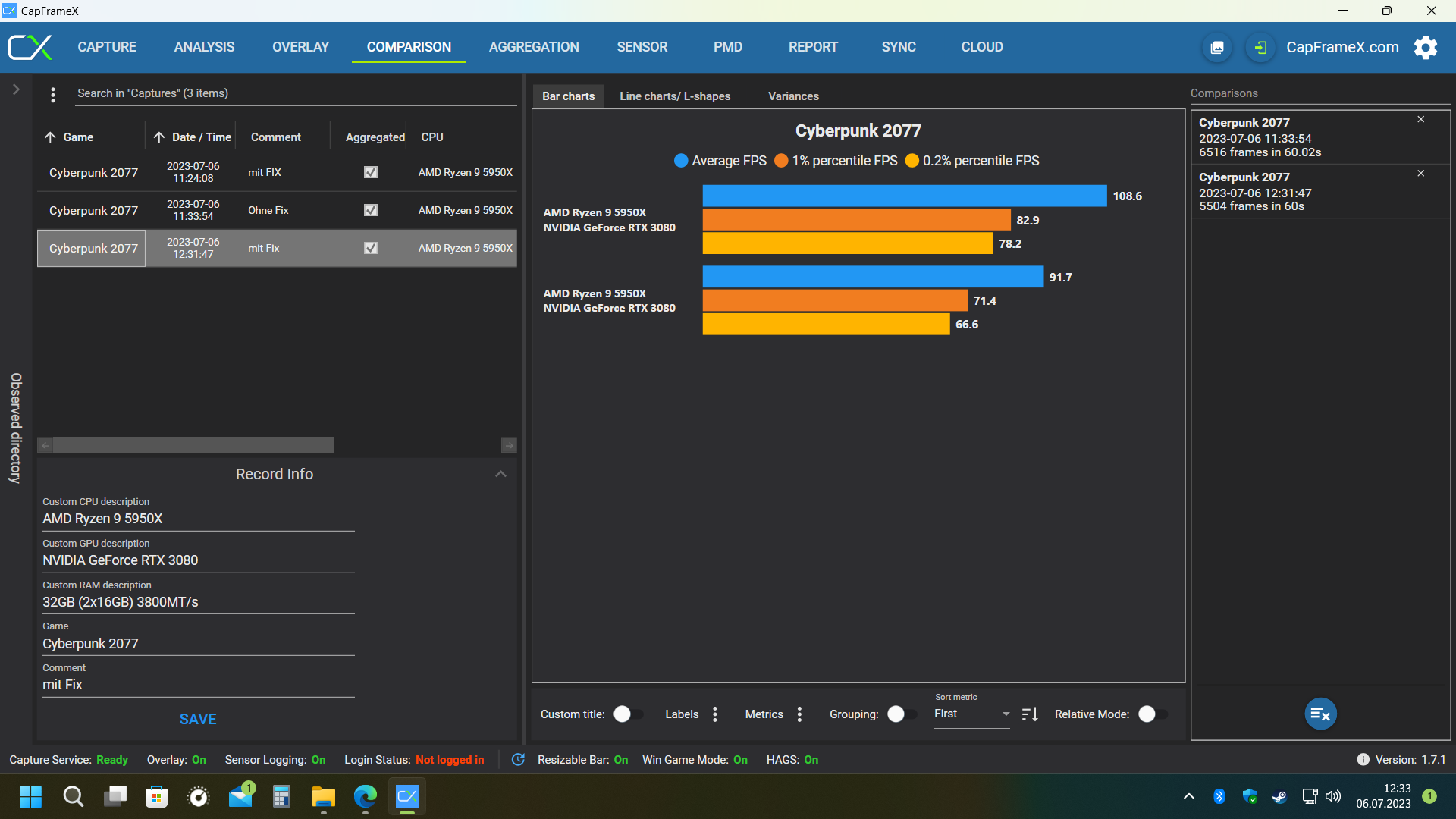Viewport: 1456px width, 819px height.
Task: Sort captures by Game column
Action: (x=78, y=137)
